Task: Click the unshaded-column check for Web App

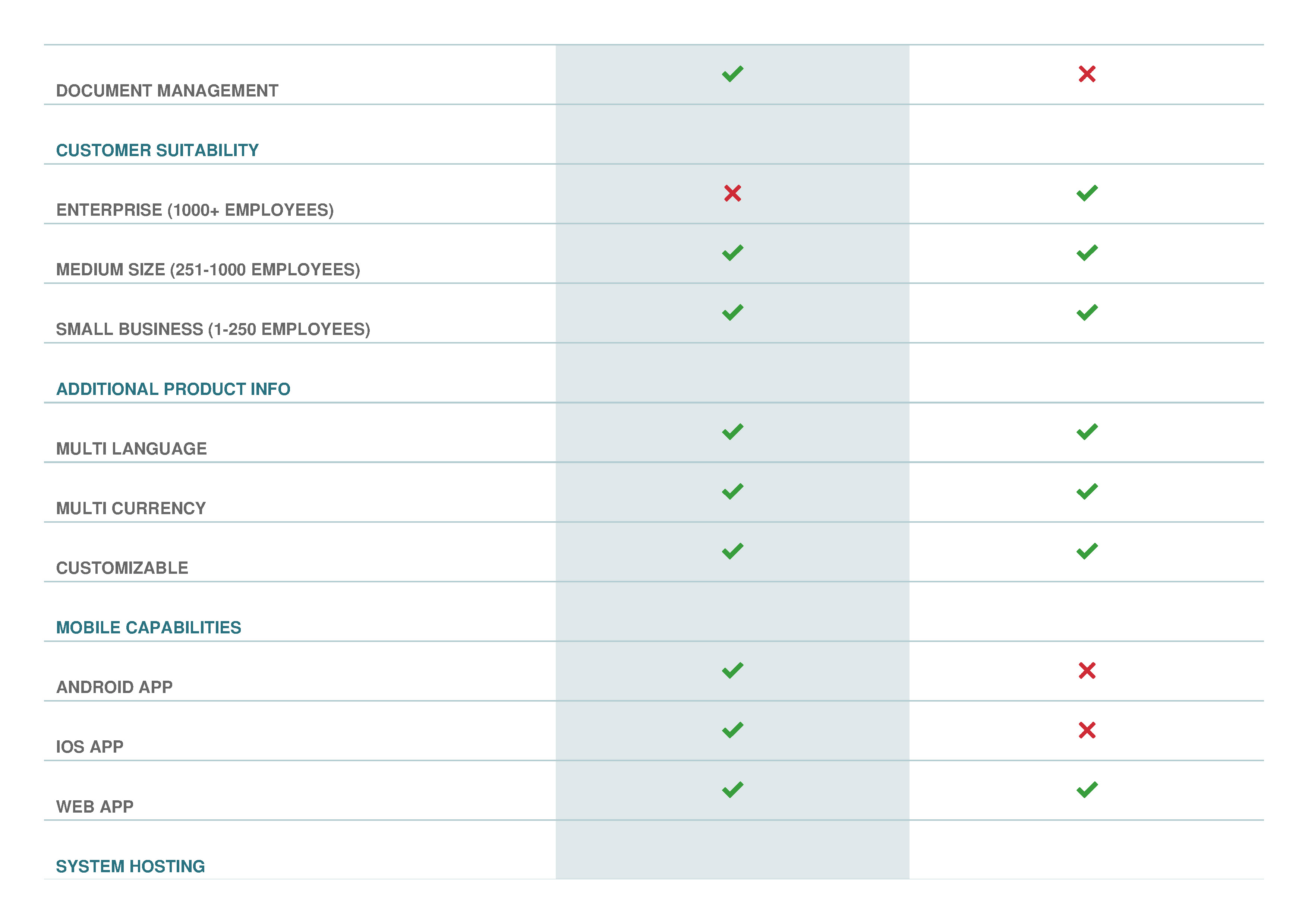Action: coord(1086,789)
